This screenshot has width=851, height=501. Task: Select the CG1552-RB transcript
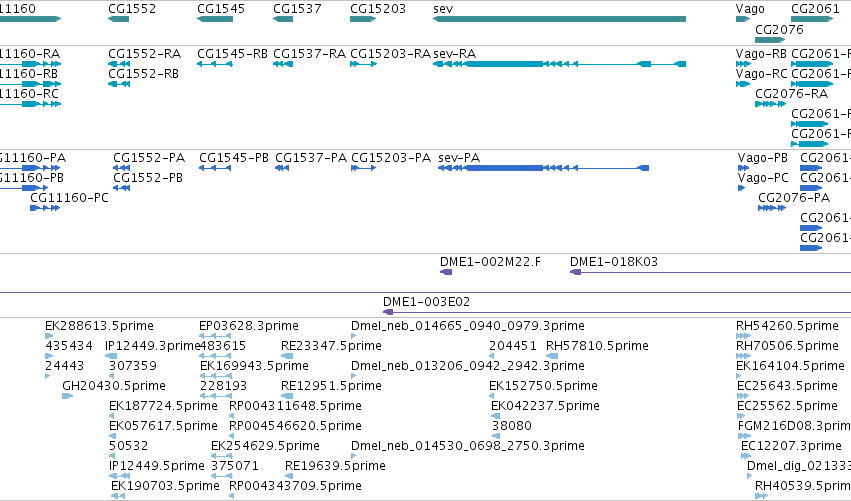[x=119, y=84]
